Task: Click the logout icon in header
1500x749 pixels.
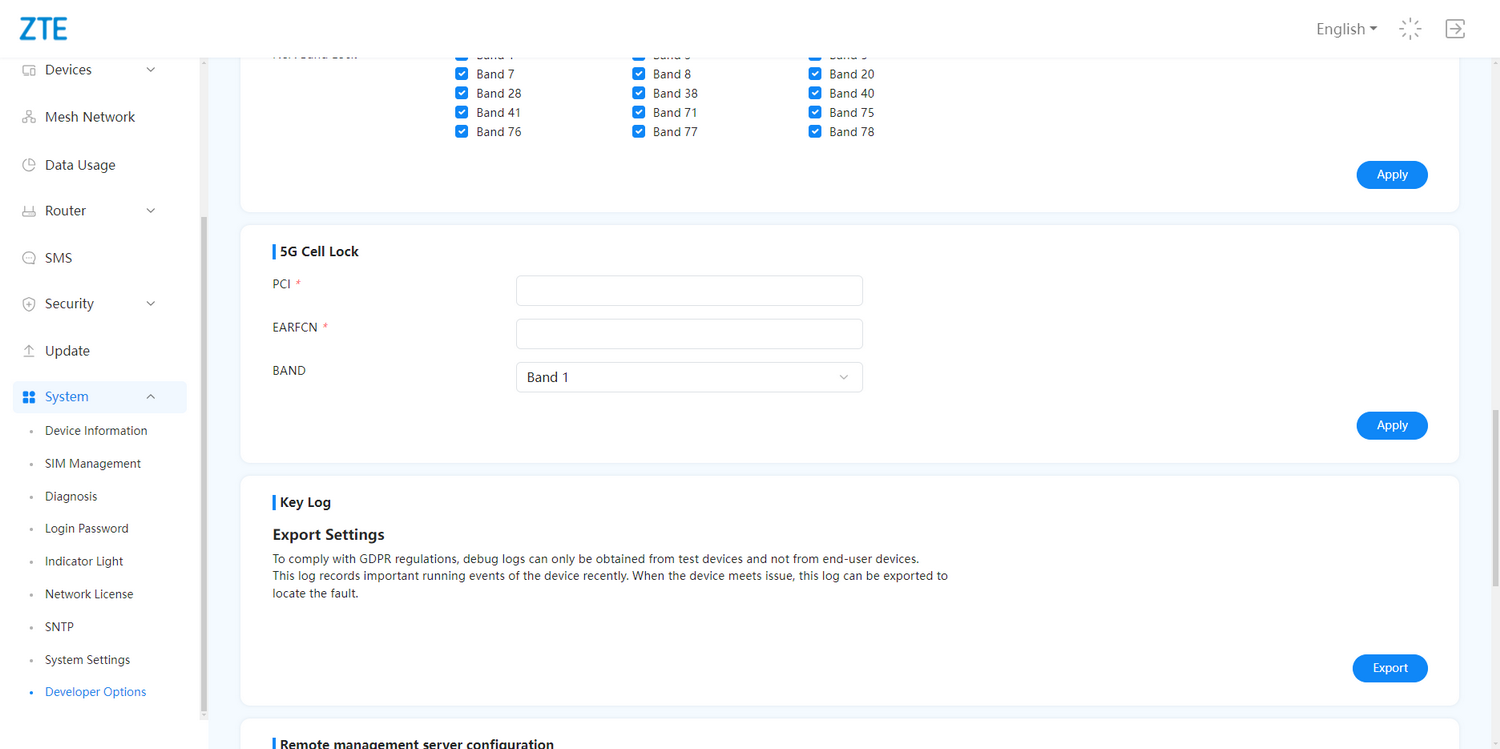Action: pyautogui.click(x=1455, y=29)
